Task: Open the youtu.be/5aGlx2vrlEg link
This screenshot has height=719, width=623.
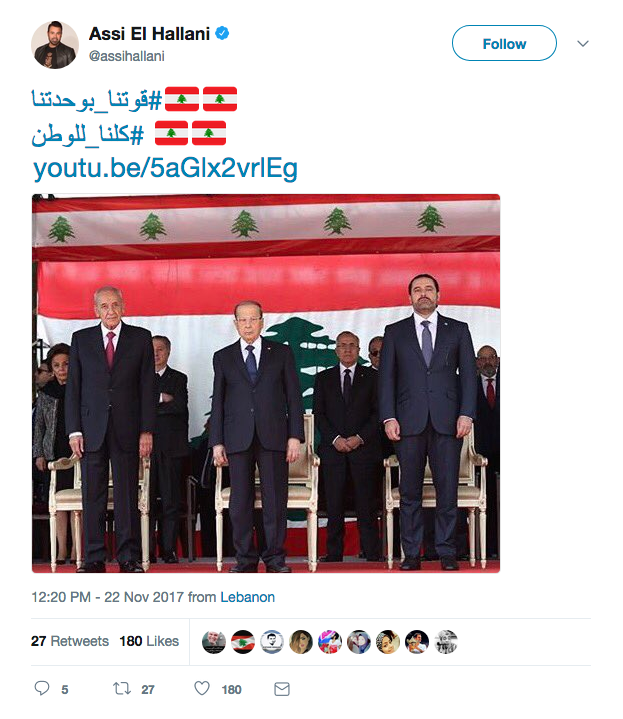Action: click(x=165, y=168)
